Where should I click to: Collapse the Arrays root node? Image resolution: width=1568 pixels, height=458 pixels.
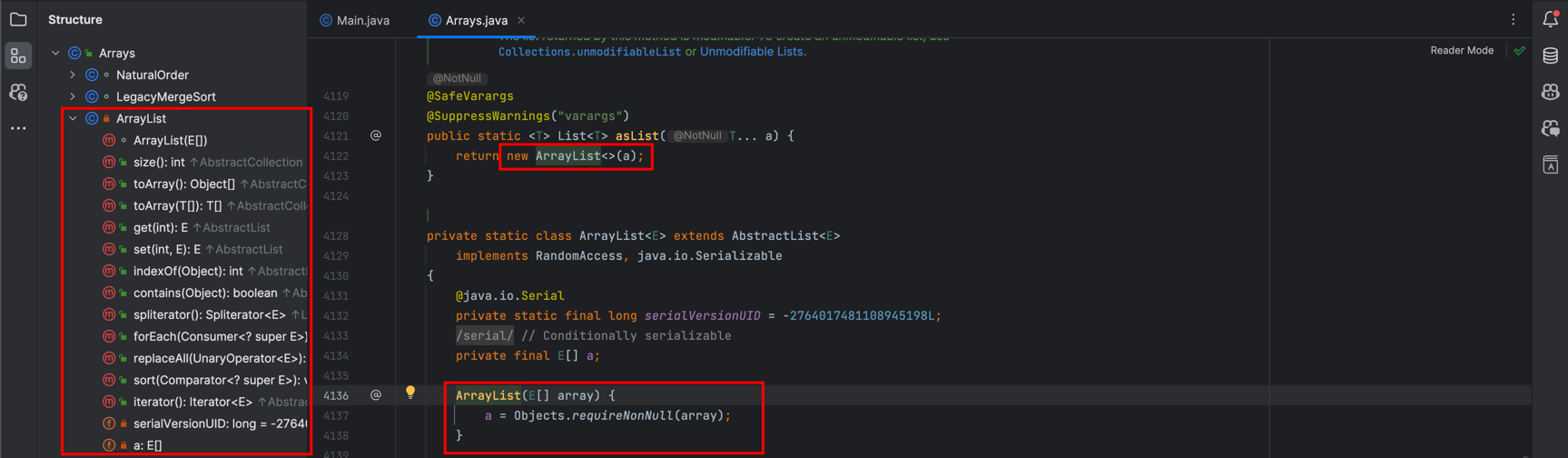pyautogui.click(x=56, y=53)
